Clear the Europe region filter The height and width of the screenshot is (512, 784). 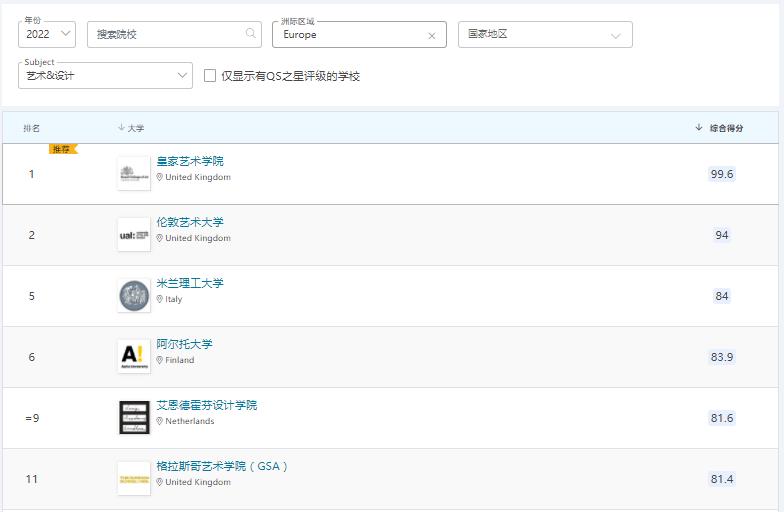coord(432,36)
